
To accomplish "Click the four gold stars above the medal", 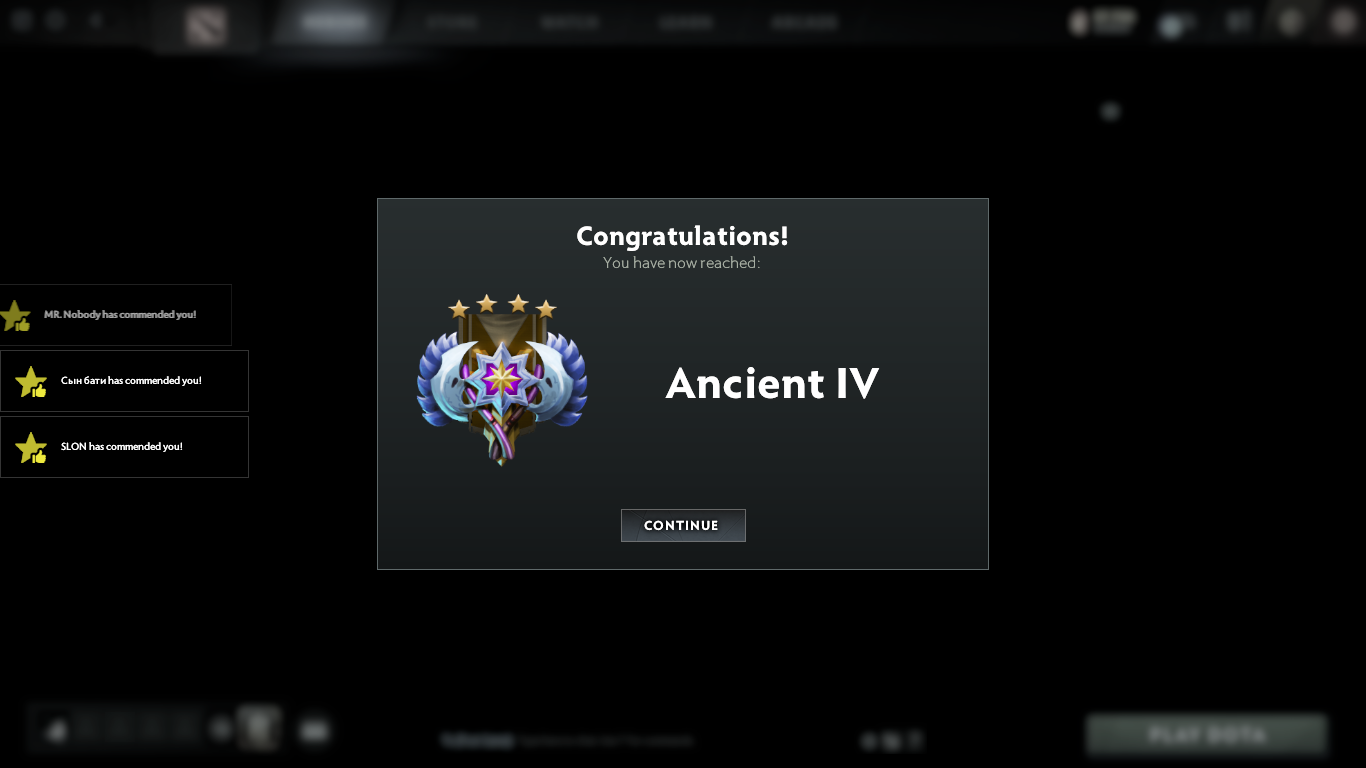I will click(502, 306).
